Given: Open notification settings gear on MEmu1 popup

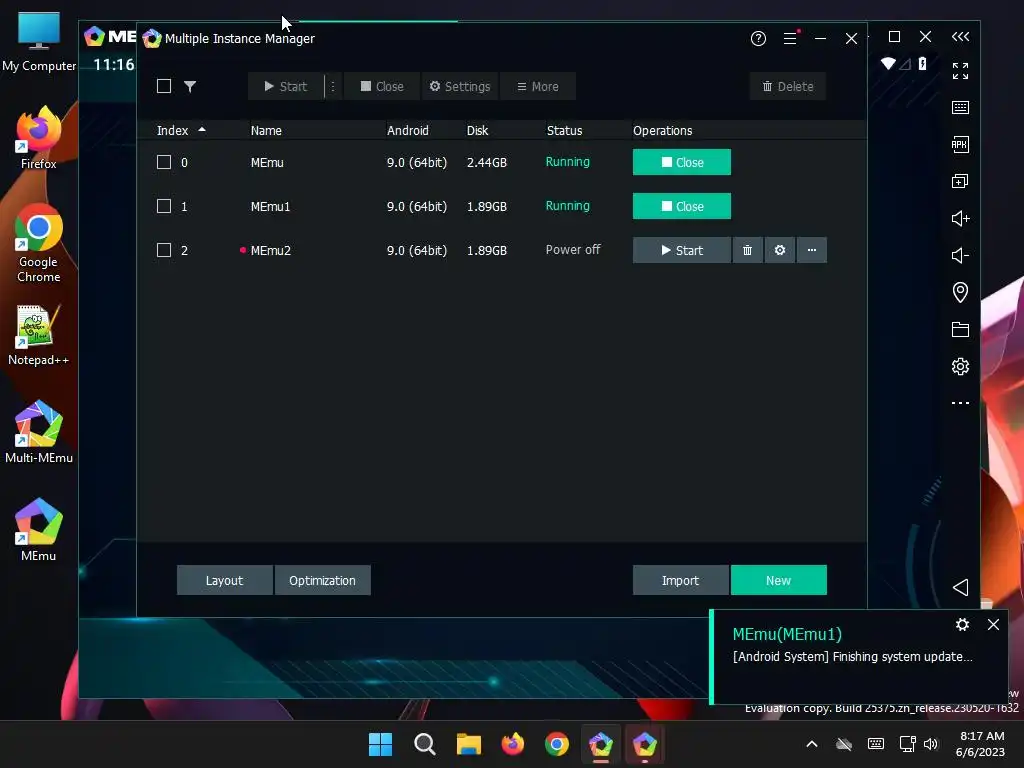Looking at the screenshot, I should (962, 625).
